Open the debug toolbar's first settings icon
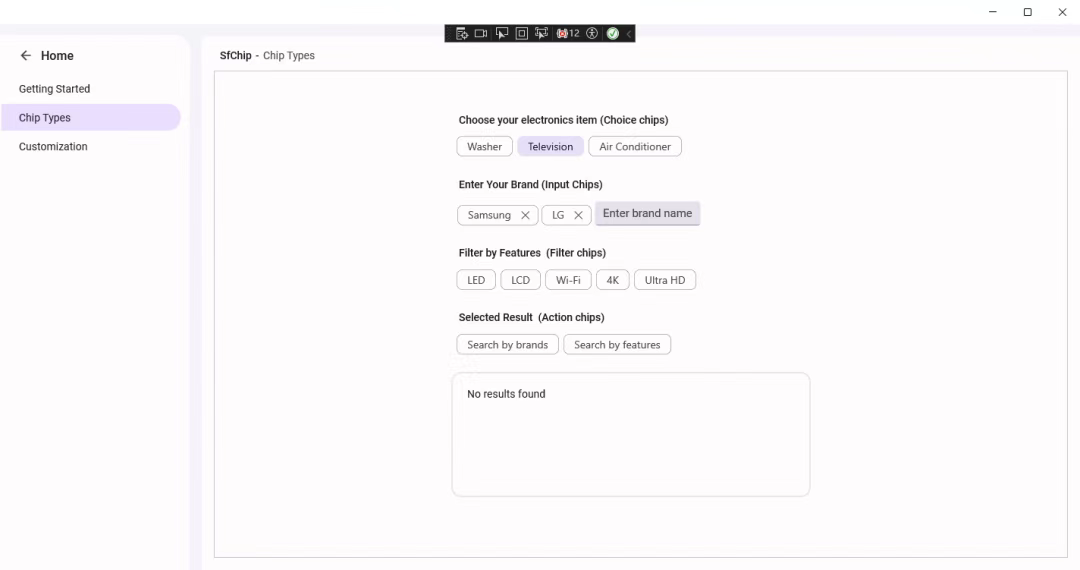 462,34
